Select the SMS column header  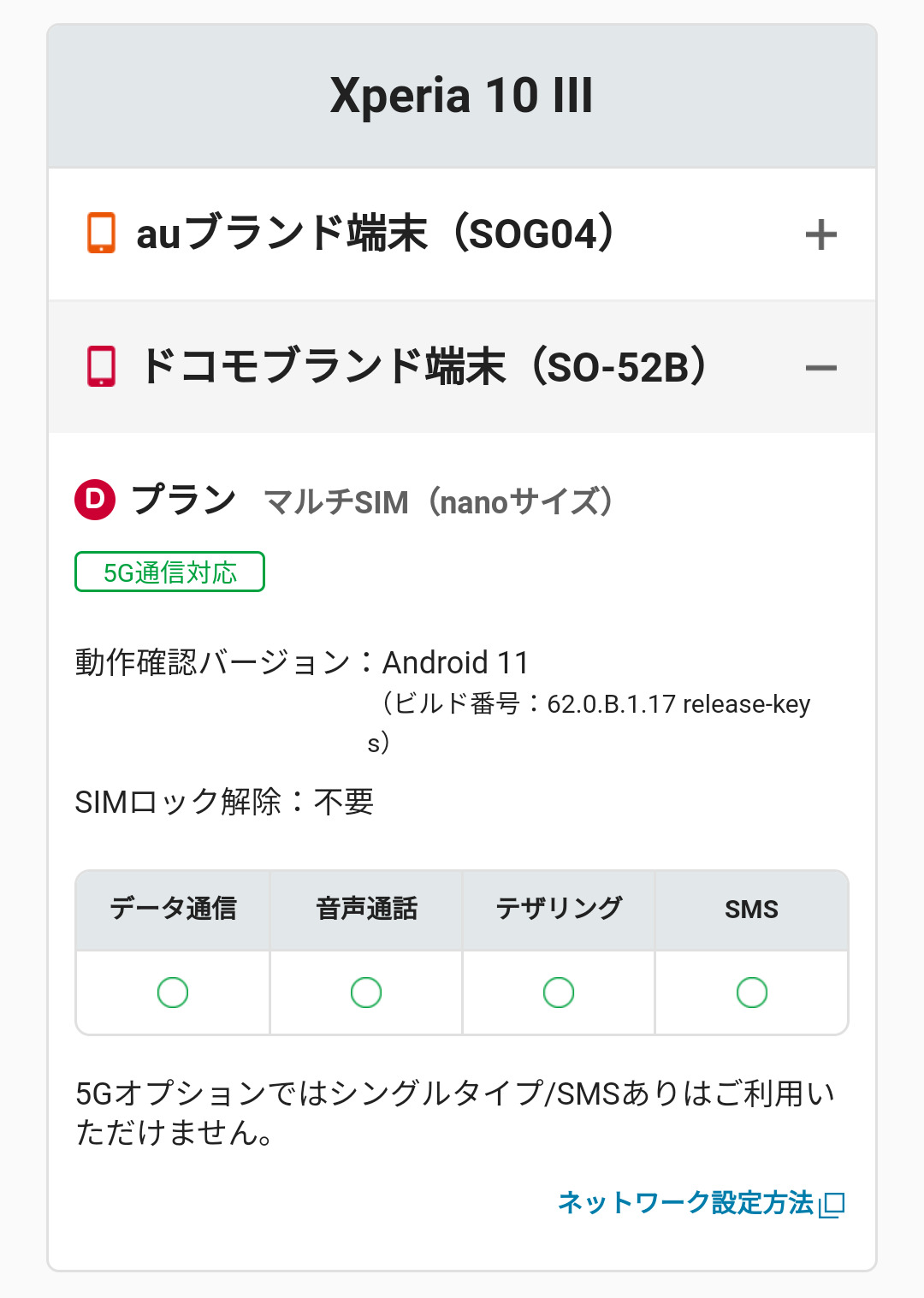click(752, 910)
